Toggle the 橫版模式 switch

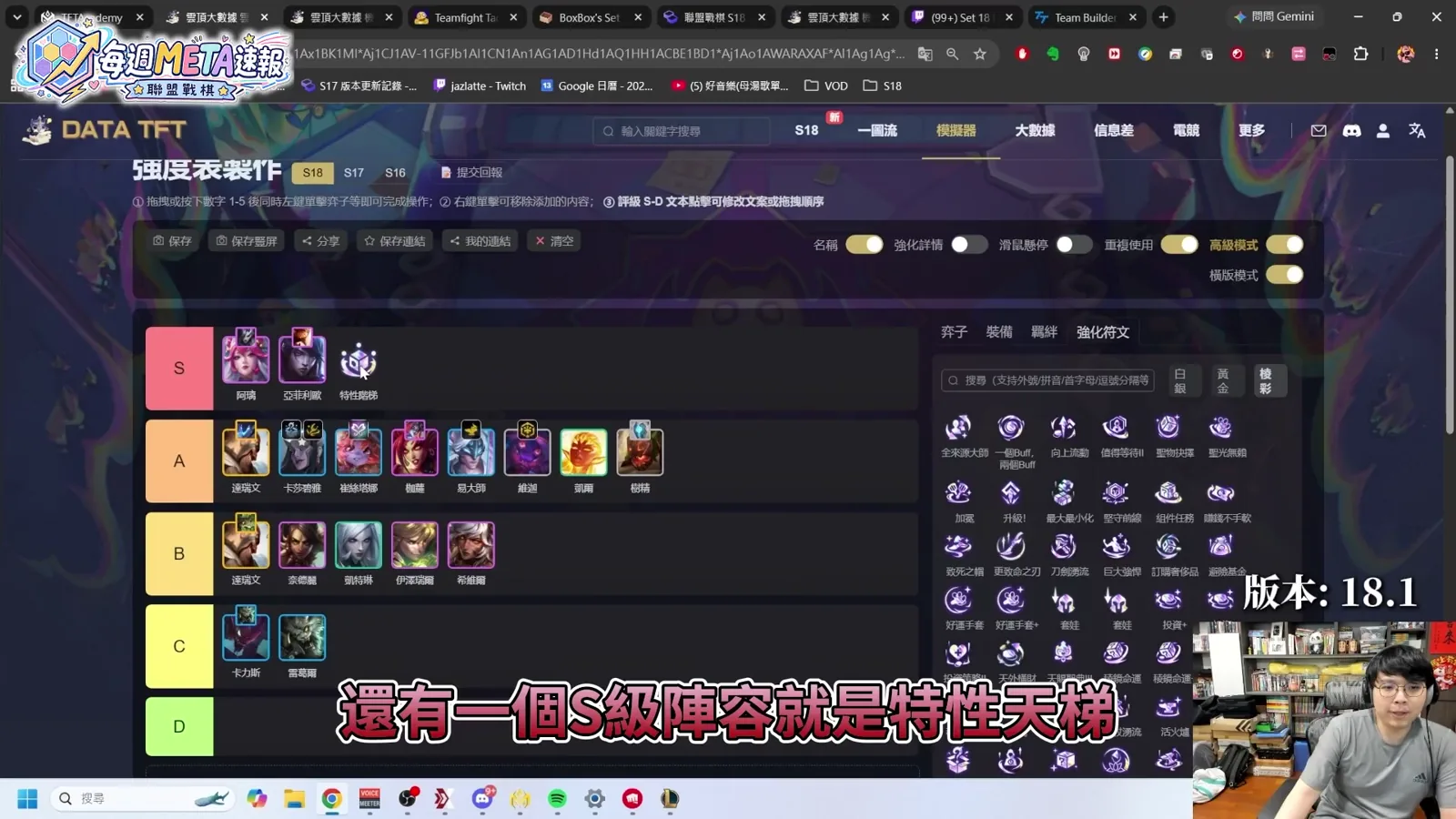pyautogui.click(x=1285, y=275)
